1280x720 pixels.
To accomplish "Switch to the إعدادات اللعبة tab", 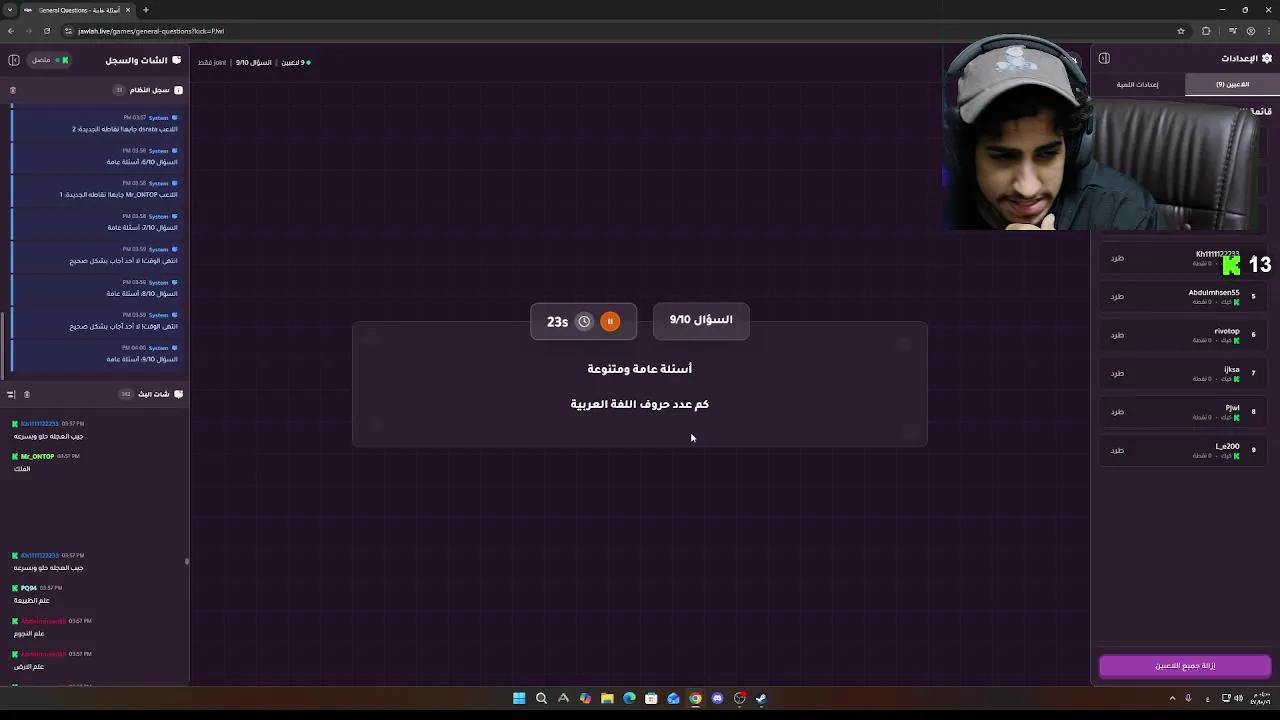I will (1138, 84).
